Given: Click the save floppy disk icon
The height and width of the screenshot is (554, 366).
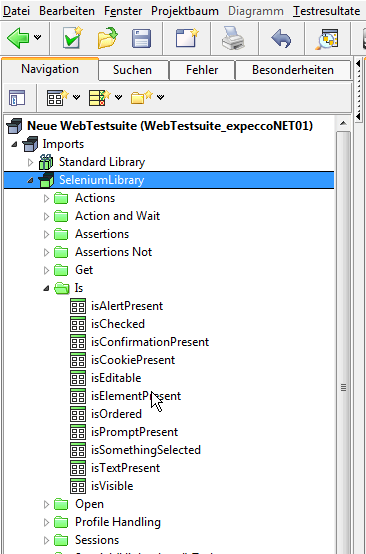Looking at the screenshot, I should tap(141, 38).
